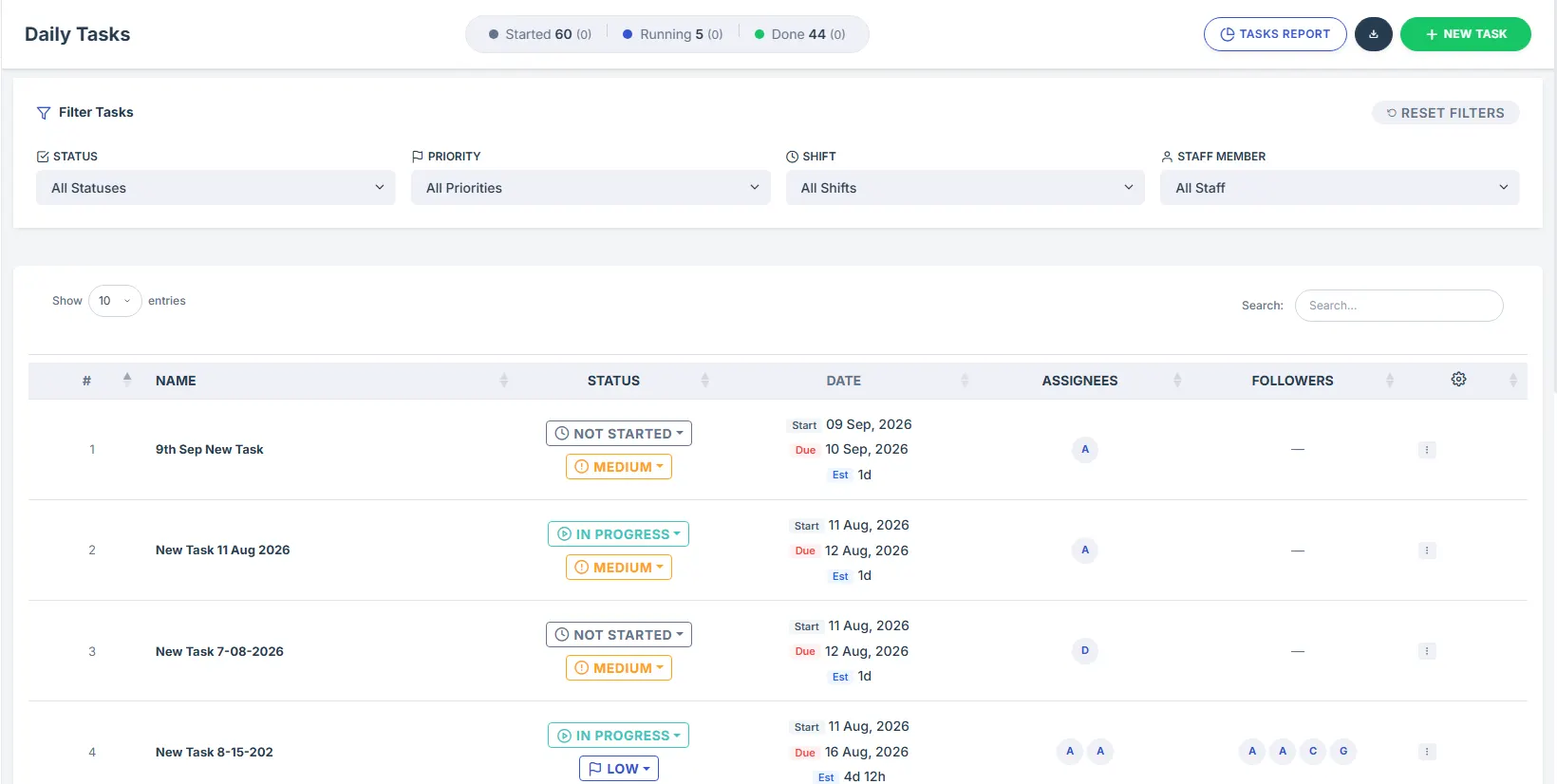Screen dimensions: 1557x784
Task: Sort table by ASSIGNEES column arrows
Action: click(1177, 381)
